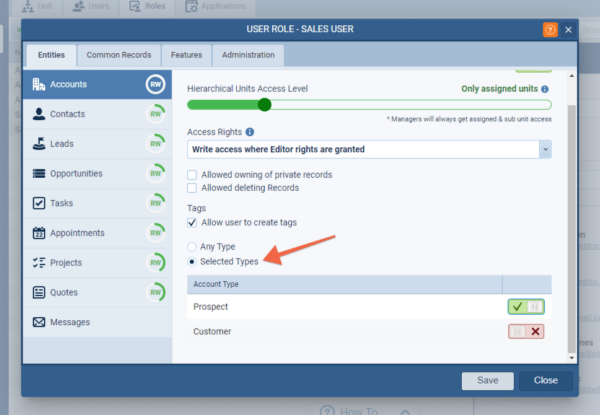The image size is (600, 415).
Task: Click the Appointments calendar icon
Action: coord(39,233)
